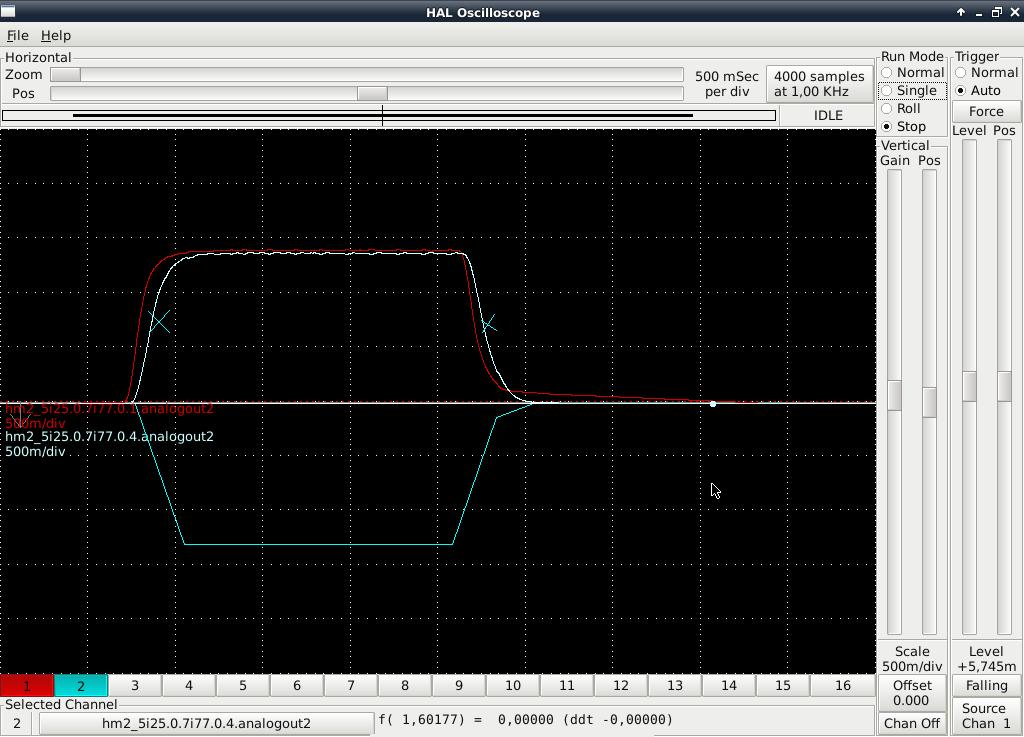
Task: Click the Level +5,745m readout
Action: point(986,659)
